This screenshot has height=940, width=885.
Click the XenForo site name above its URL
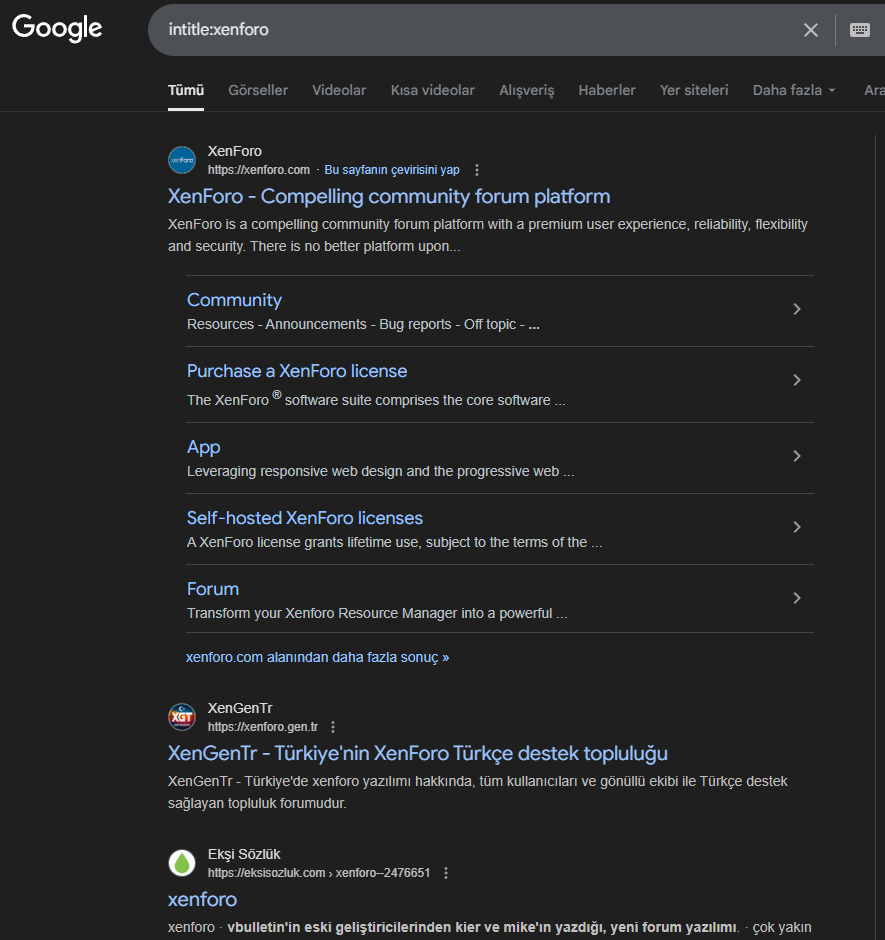coord(234,152)
